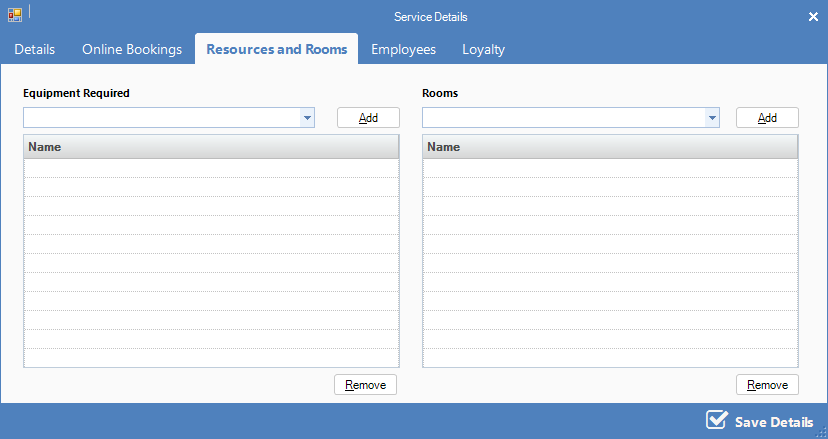828x439 pixels.
Task: Focus the Equipment Required text field
Action: click(160, 118)
